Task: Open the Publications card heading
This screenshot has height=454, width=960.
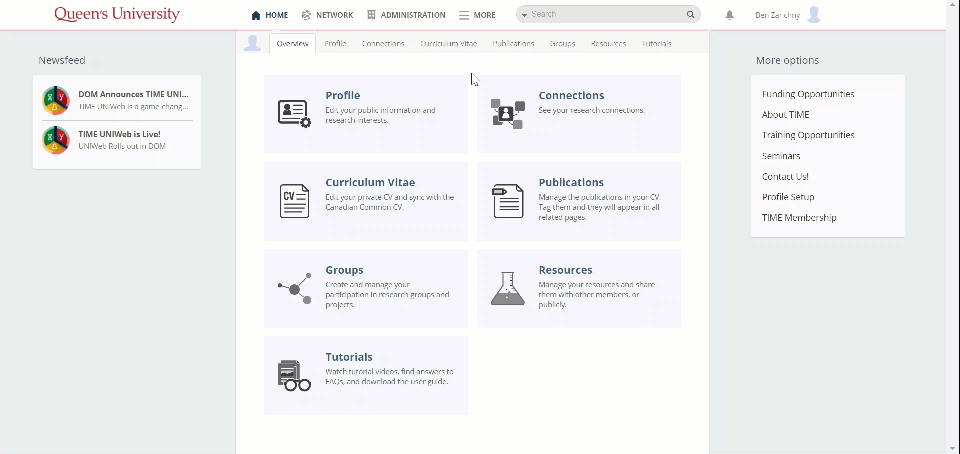Action: coord(571,182)
